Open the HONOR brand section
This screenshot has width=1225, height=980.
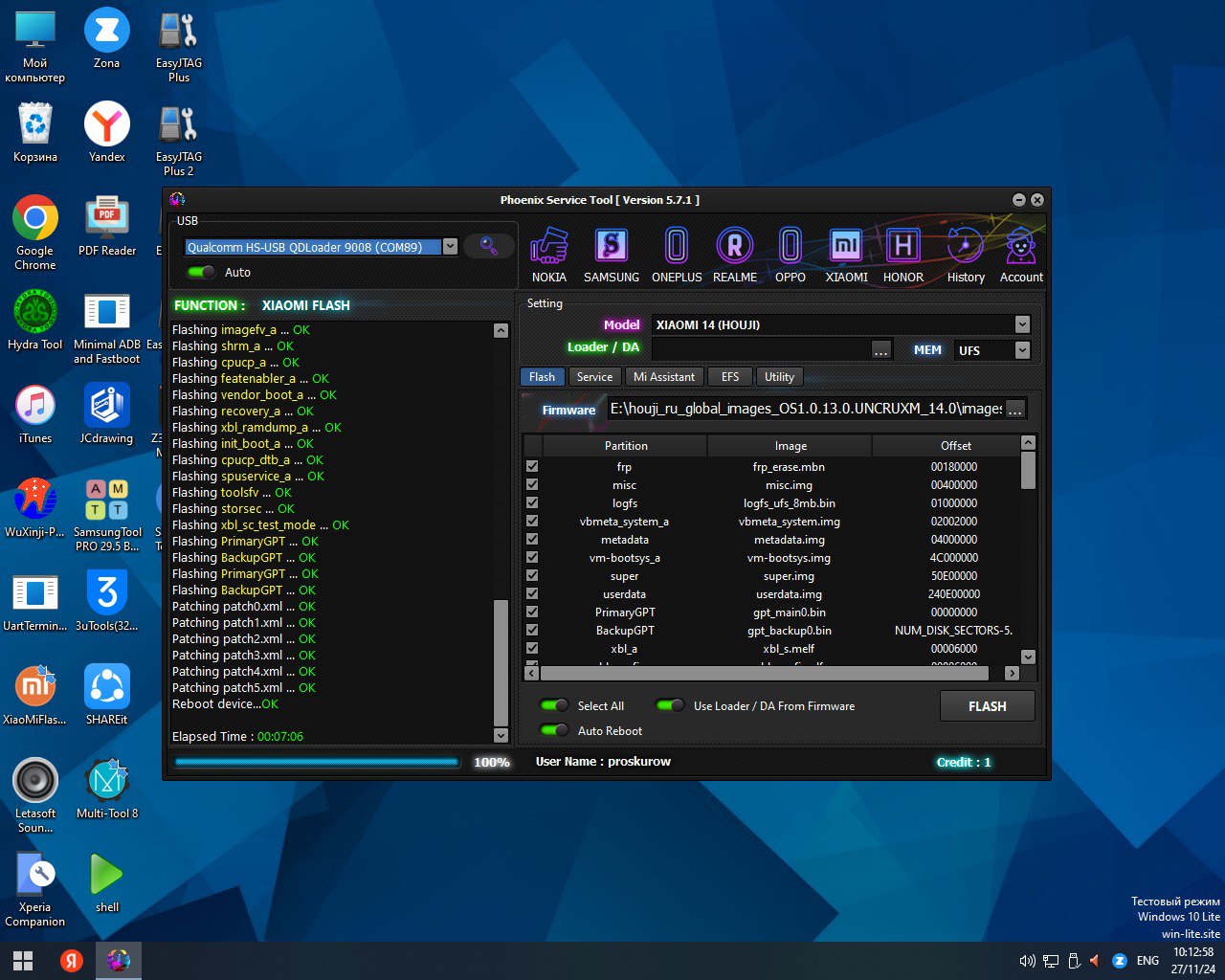pyautogui.click(x=902, y=255)
